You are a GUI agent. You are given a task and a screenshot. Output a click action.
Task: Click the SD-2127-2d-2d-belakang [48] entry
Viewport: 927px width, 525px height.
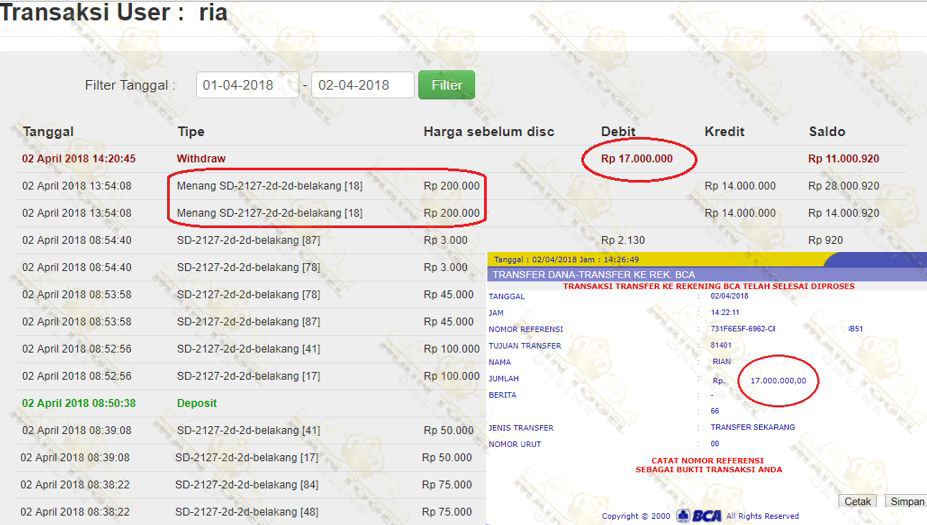[x=246, y=511]
